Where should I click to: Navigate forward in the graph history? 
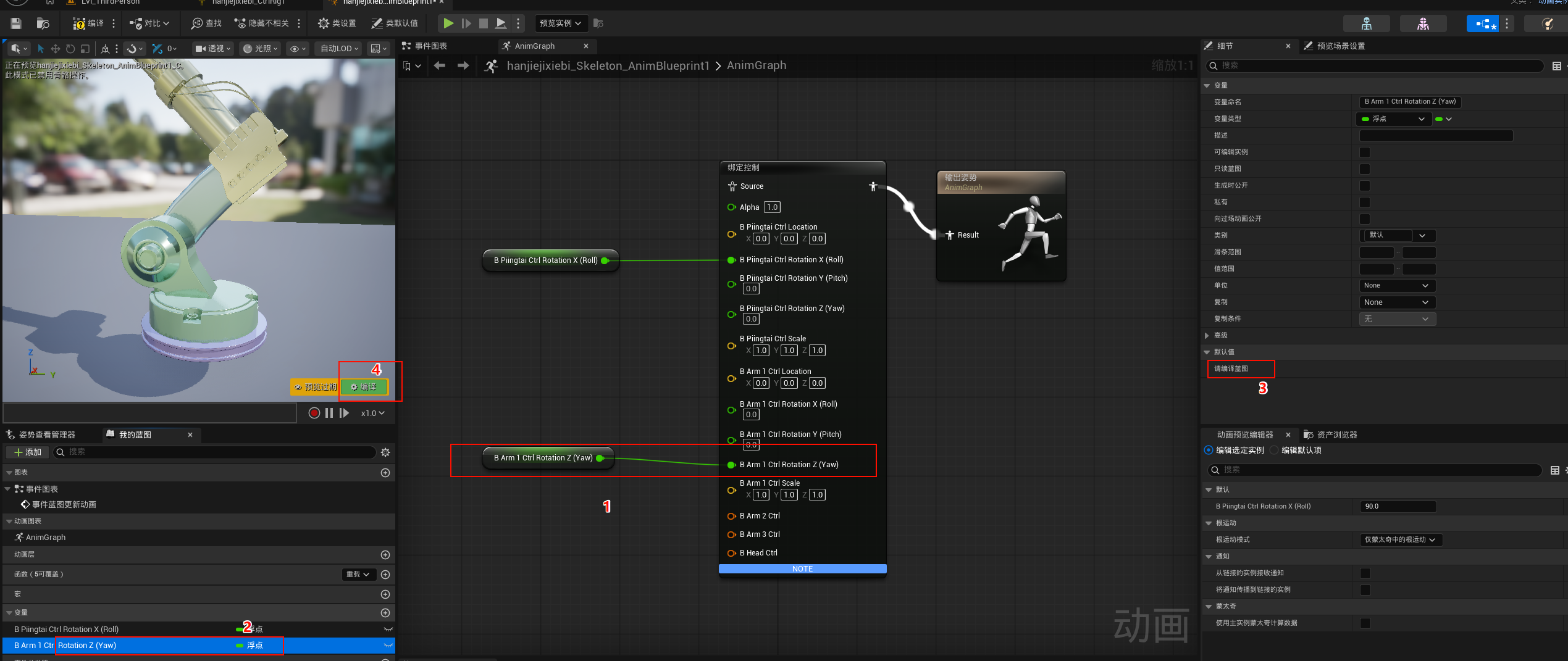pos(463,65)
